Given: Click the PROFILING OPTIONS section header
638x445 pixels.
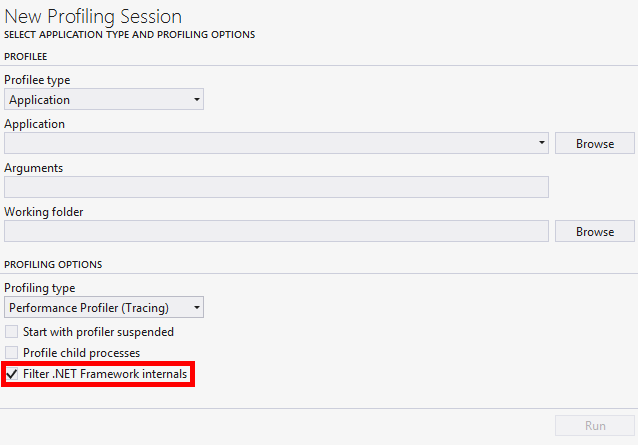Looking at the screenshot, I should (53, 264).
